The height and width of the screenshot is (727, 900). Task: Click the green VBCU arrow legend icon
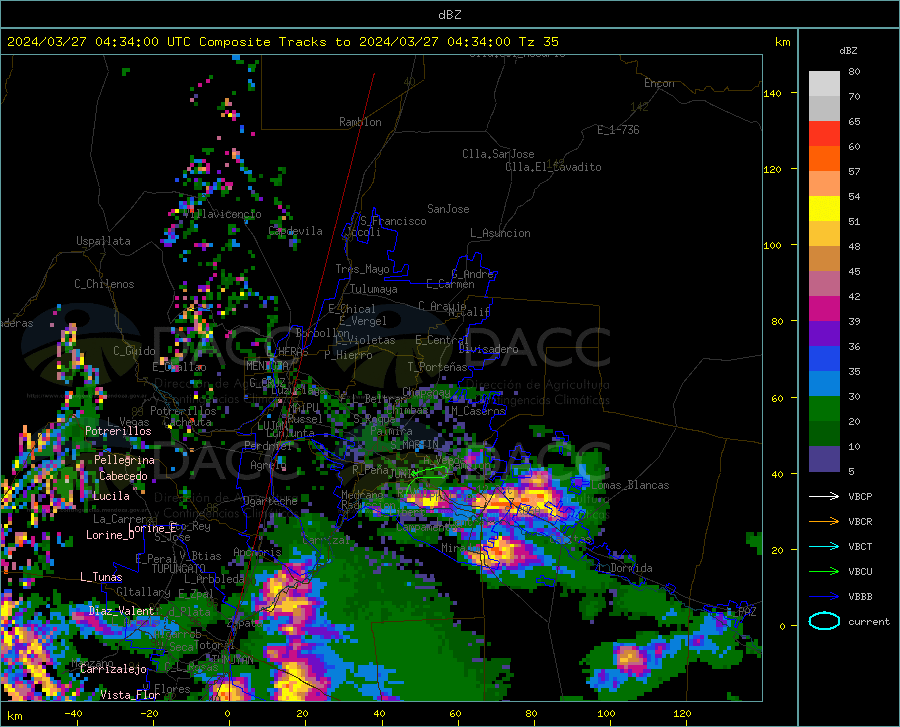824,571
